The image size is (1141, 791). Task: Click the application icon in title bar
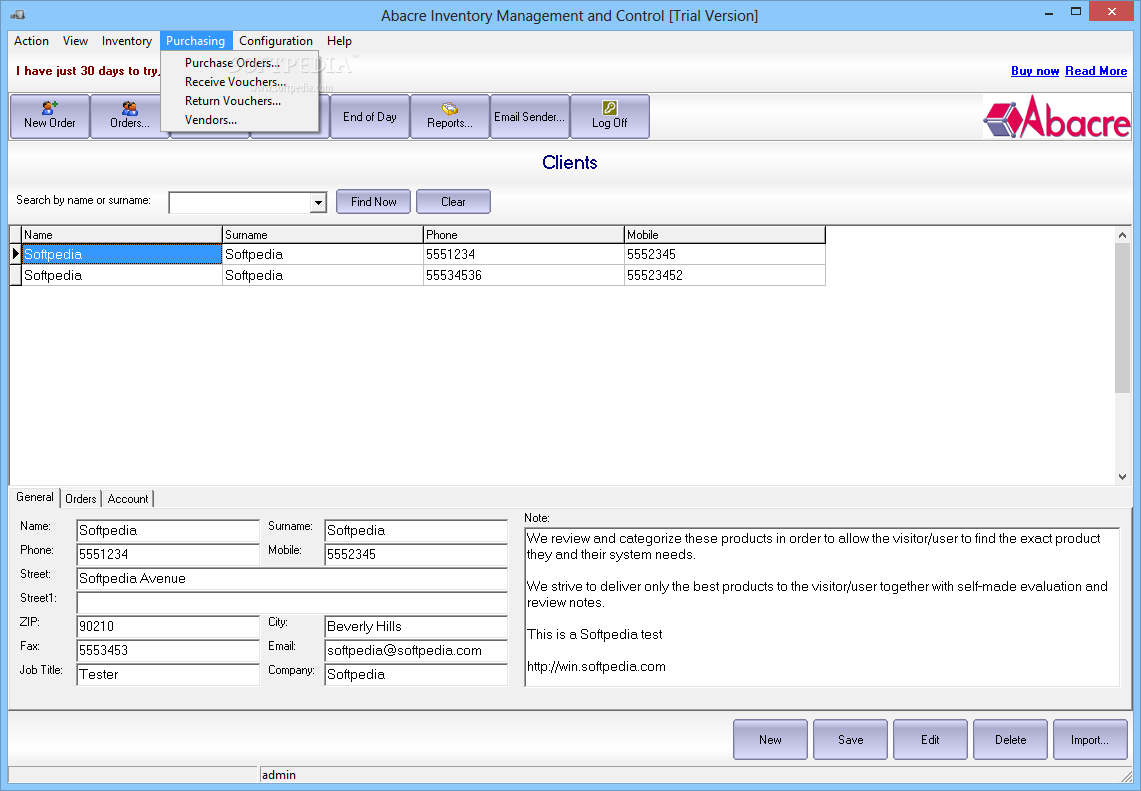tap(17, 15)
